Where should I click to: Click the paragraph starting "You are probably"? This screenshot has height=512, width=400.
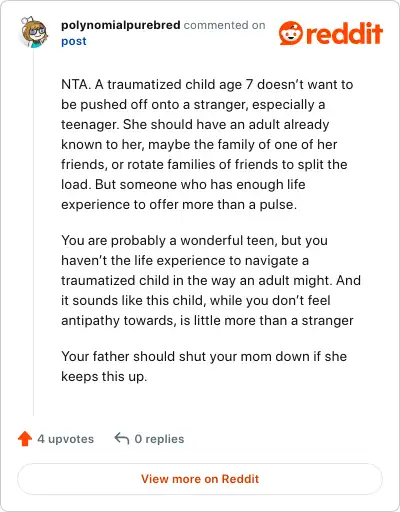coord(211,280)
